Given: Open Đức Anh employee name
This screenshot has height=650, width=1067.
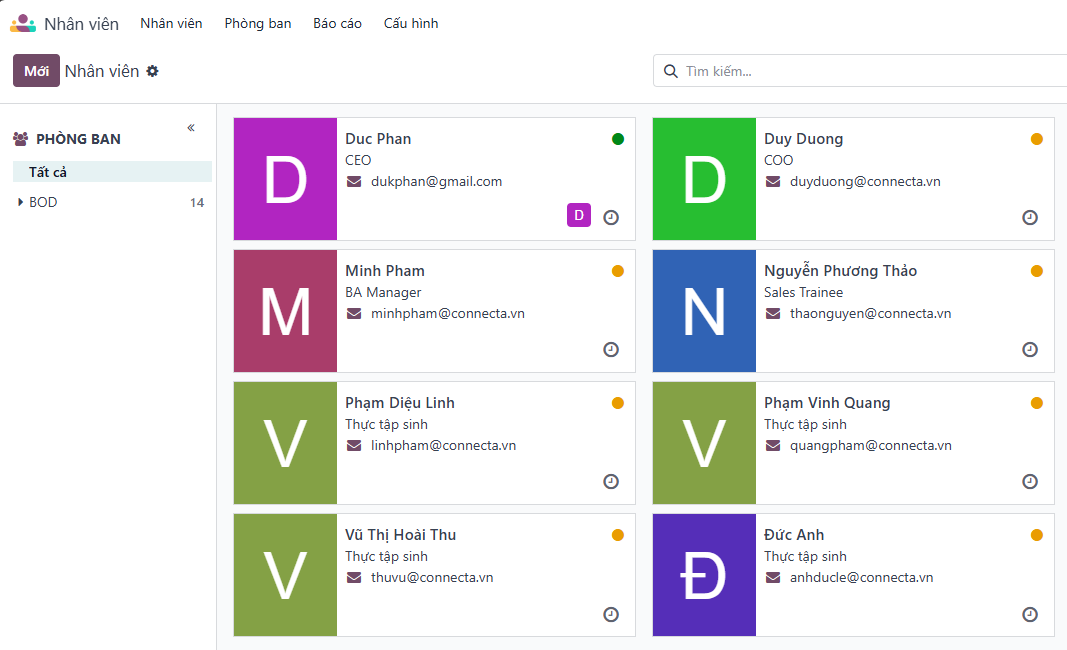Looking at the screenshot, I should pyautogui.click(x=793, y=535).
